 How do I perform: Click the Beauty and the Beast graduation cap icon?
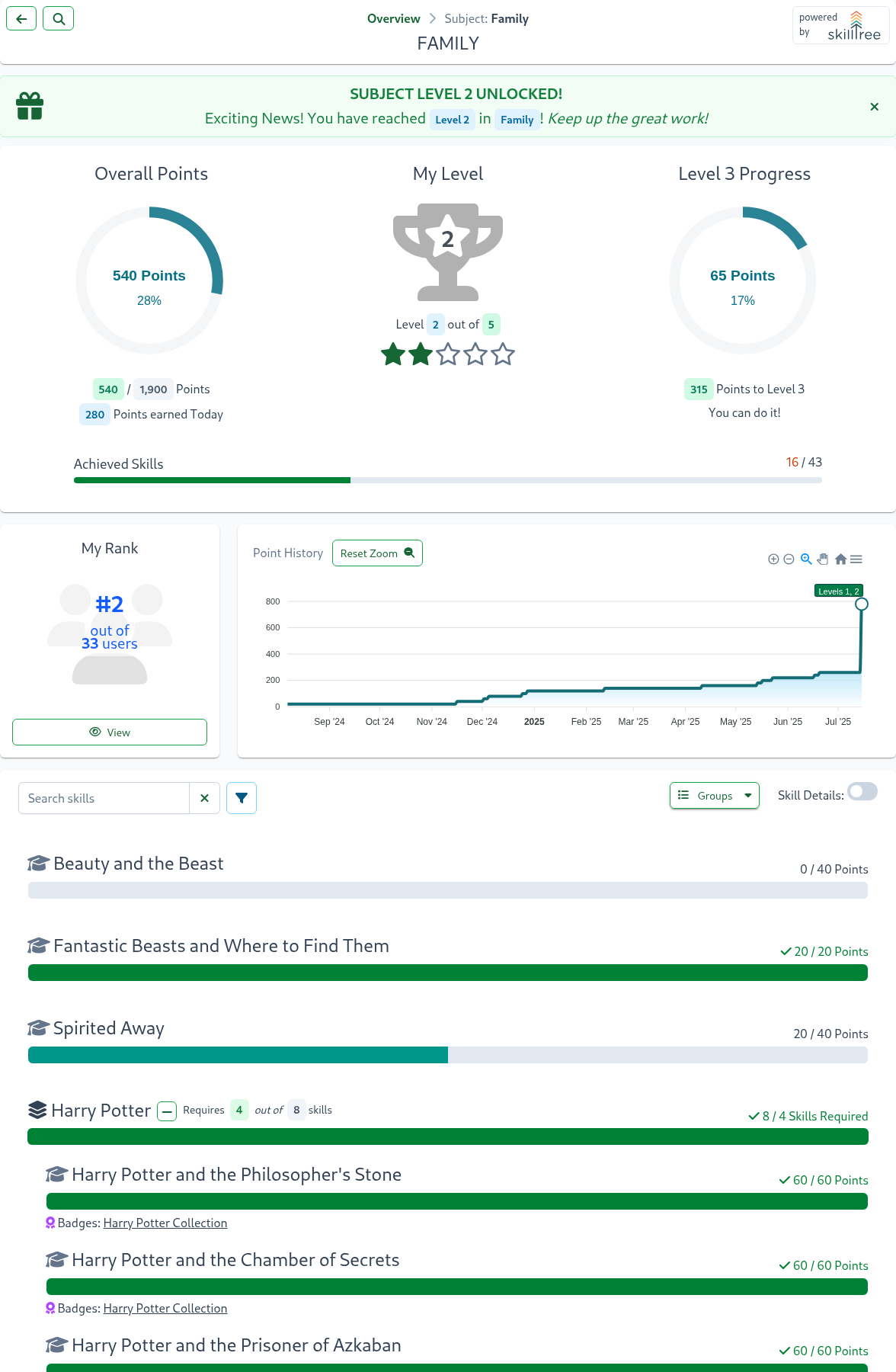point(39,863)
